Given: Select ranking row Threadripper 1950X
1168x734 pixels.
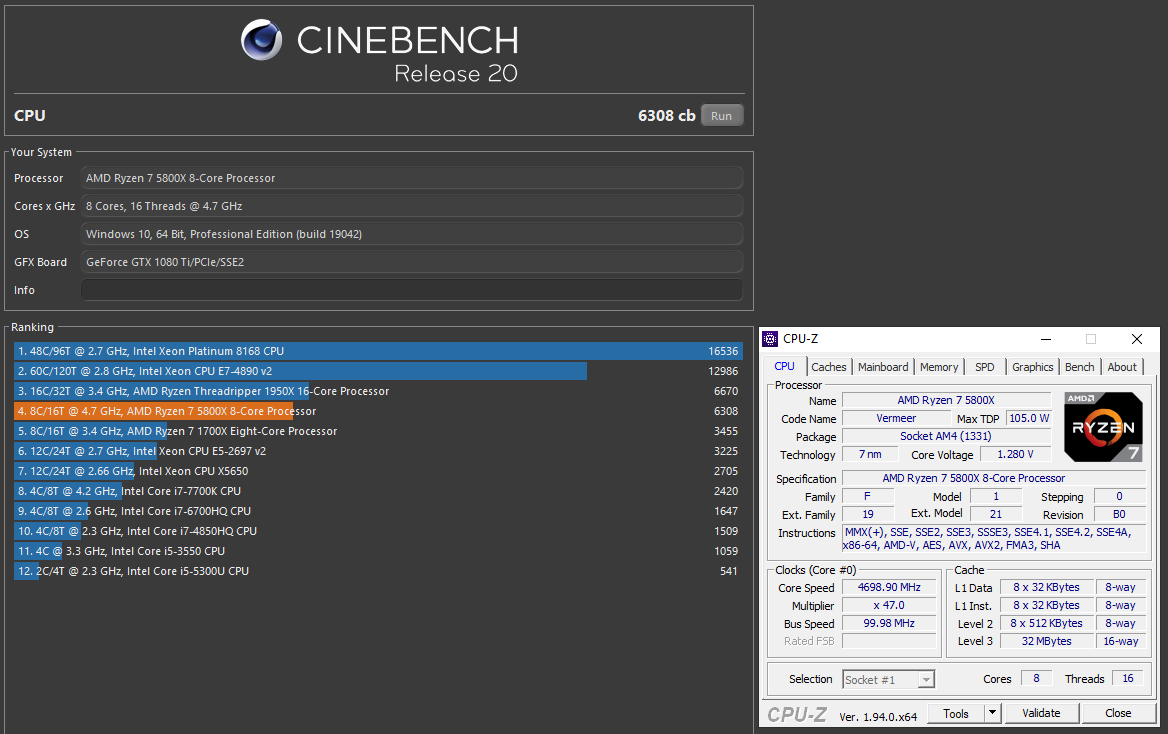Looking at the screenshot, I should (378, 391).
